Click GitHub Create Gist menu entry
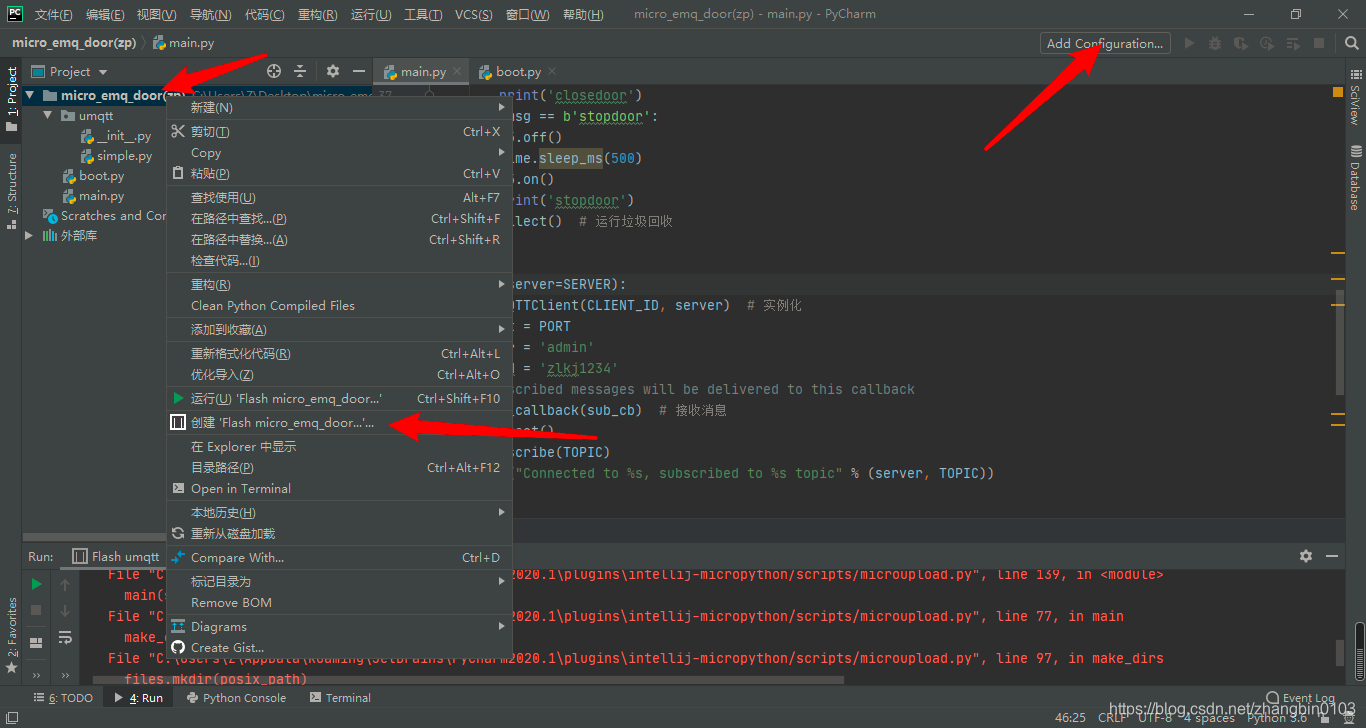 point(339,648)
